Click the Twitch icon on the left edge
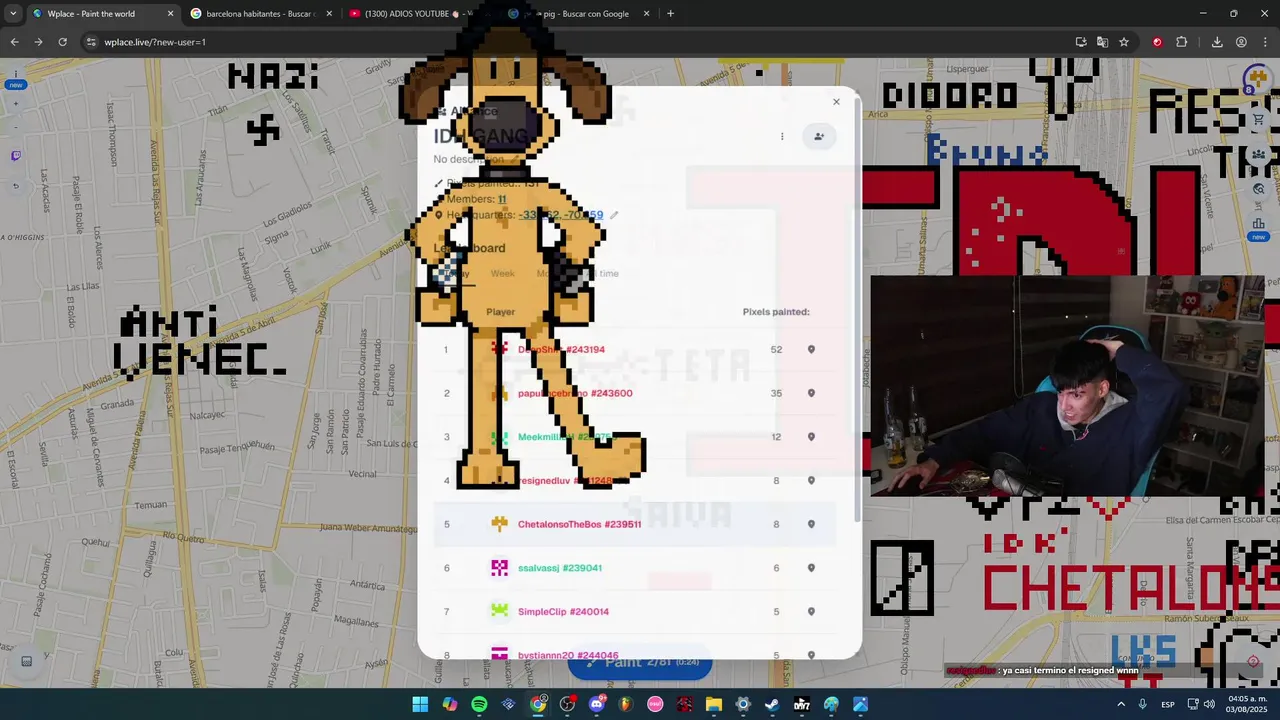Image resolution: width=1280 pixels, height=720 pixels. [15, 156]
